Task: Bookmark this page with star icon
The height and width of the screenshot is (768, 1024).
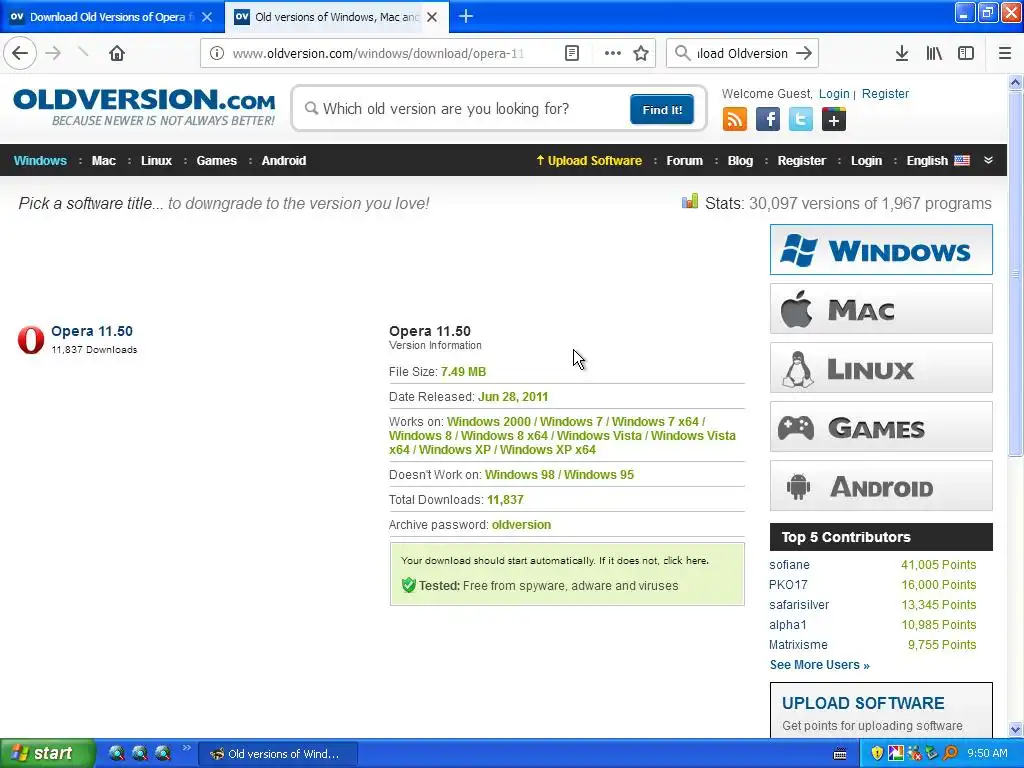Action: 641,54
